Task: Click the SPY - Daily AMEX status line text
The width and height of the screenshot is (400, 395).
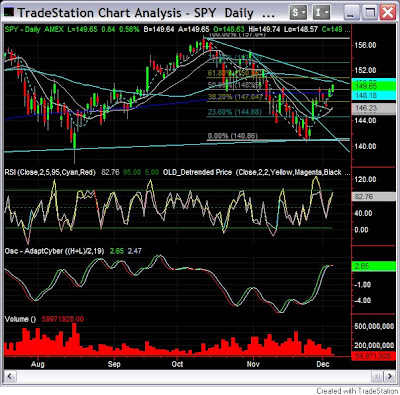Action: tap(34, 29)
